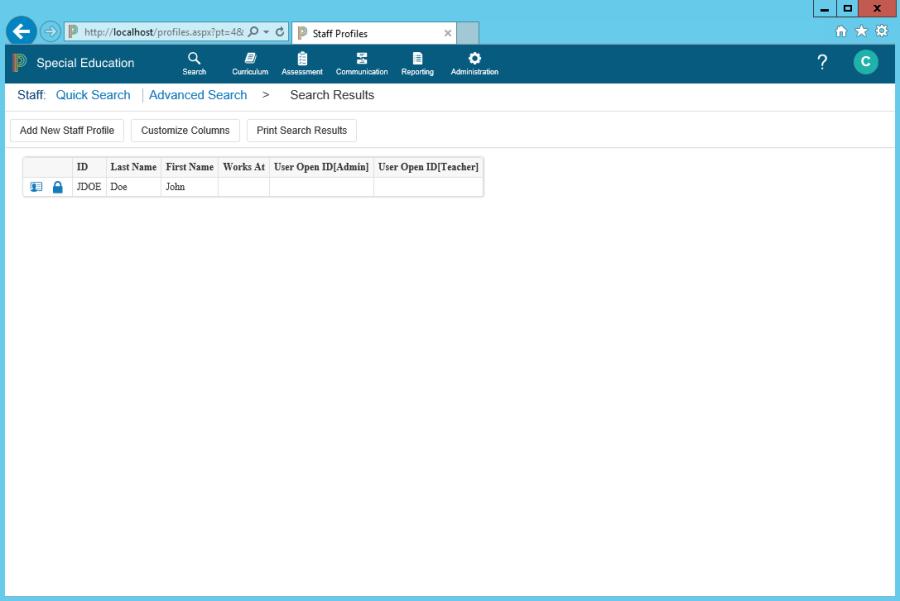The image size is (900, 601).
Task: Click Print Search Results button
Action: [x=301, y=131]
